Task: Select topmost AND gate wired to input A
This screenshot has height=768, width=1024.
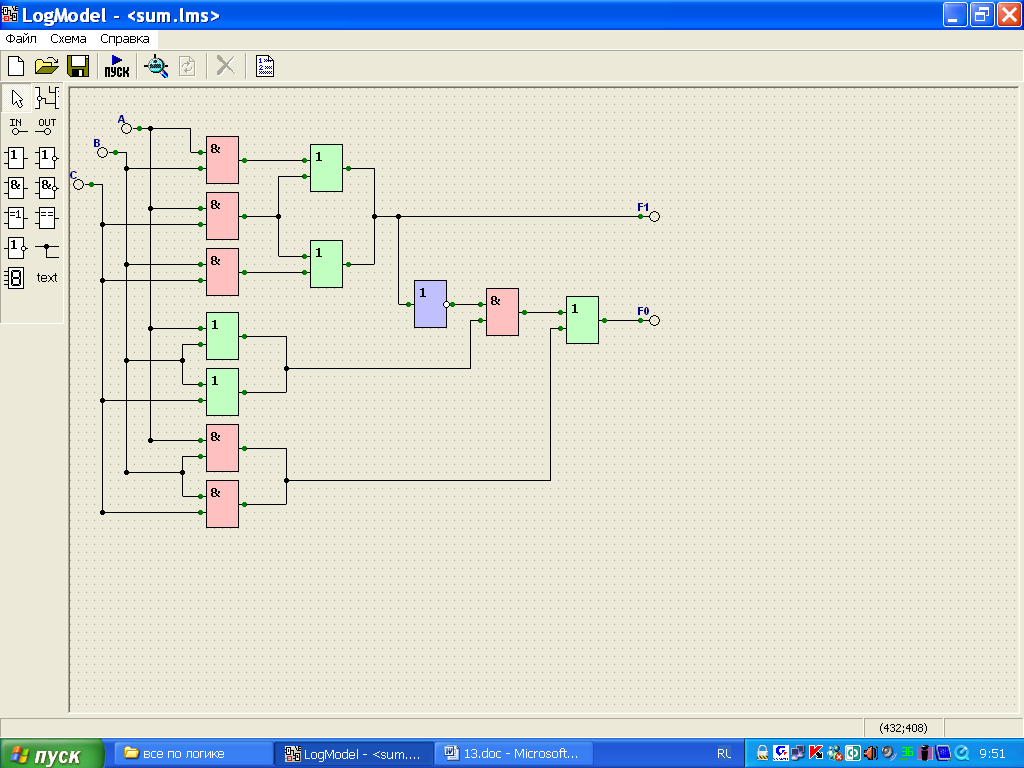Action: coord(223,160)
